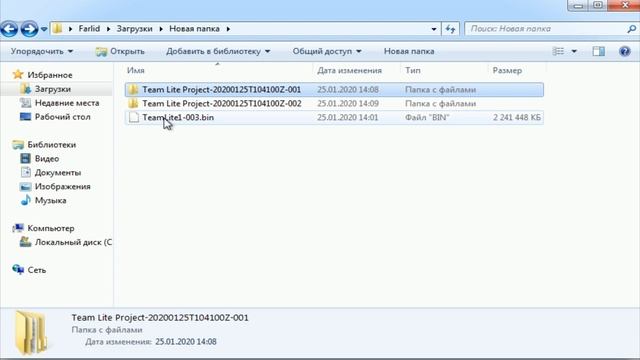Click the Сеть network icon
The image size is (640, 360).
pyautogui.click(x=18, y=269)
